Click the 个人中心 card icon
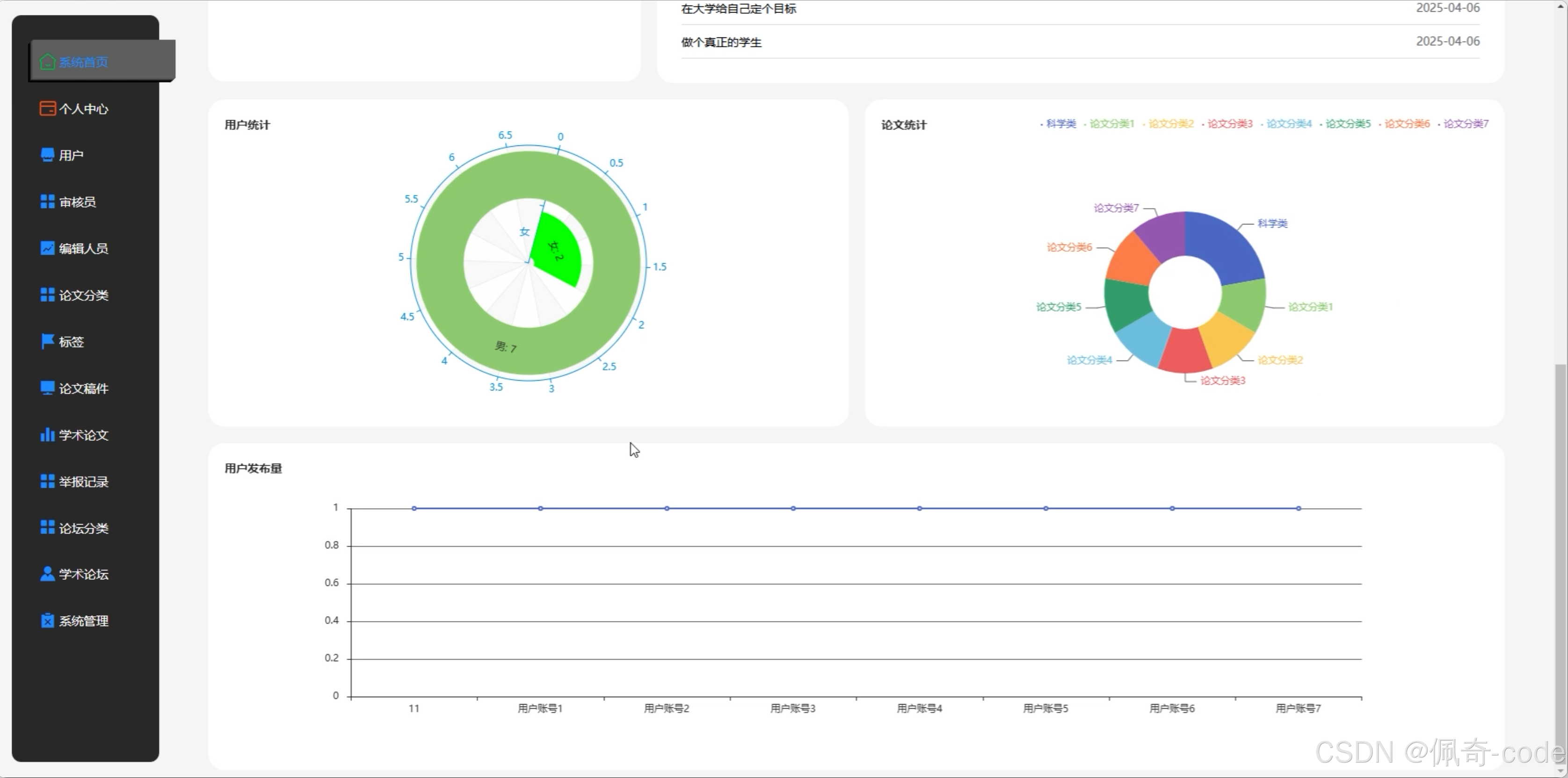The image size is (1568, 778). (x=47, y=108)
